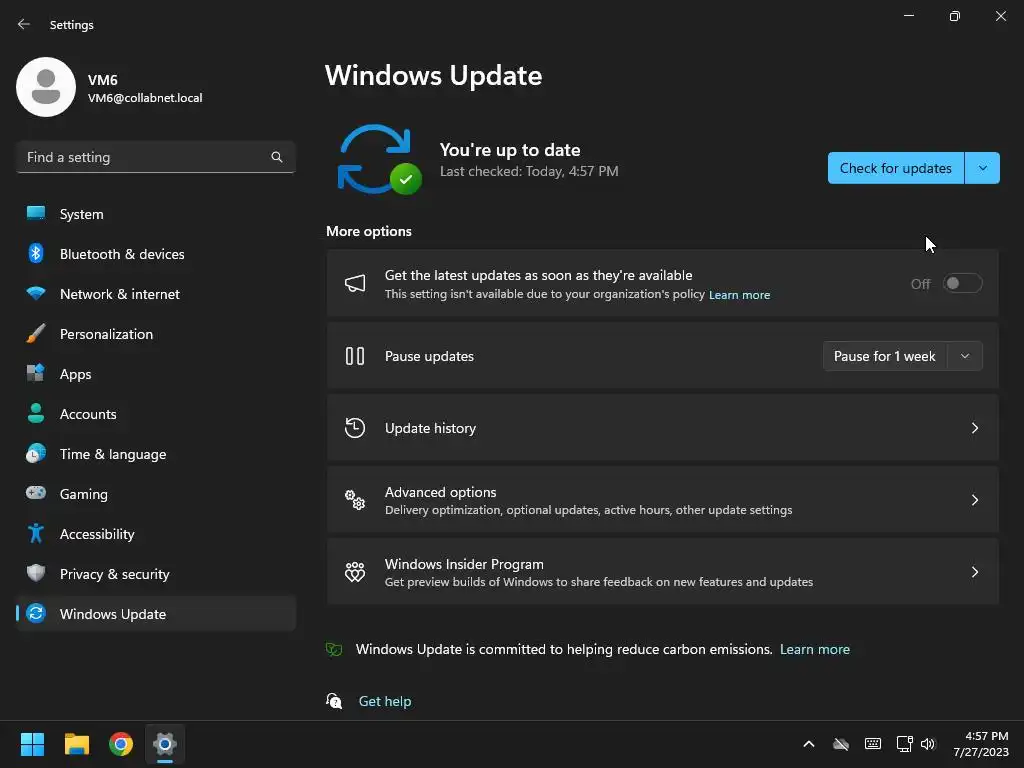The height and width of the screenshot is (768, 1024).
Task: Click the Bluetooth icon in sidebar
Action: tap(36, 253)
